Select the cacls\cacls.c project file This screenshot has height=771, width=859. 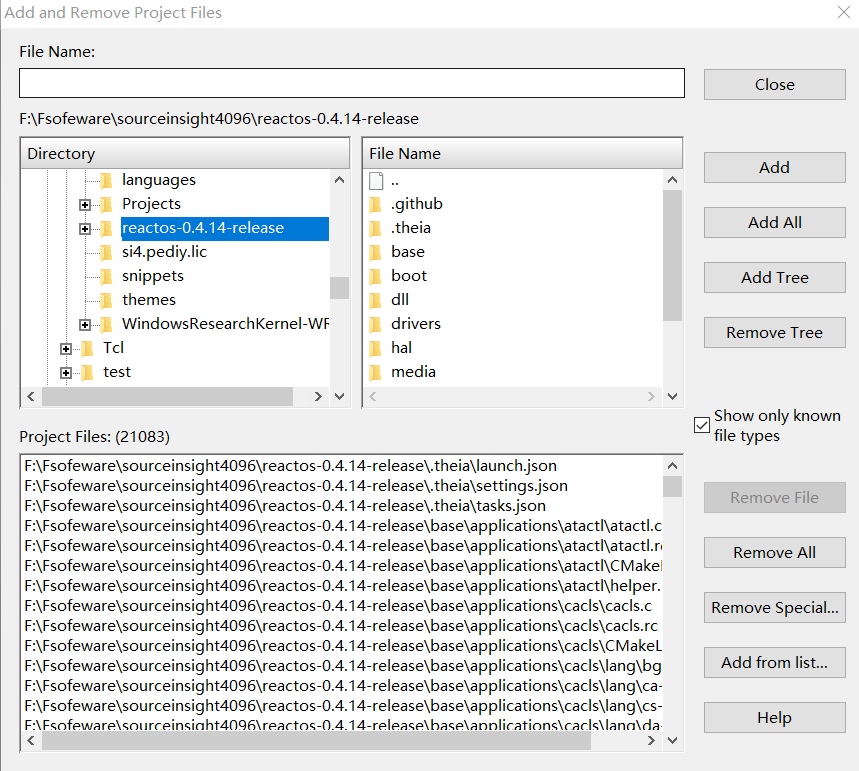click(338, 606)
